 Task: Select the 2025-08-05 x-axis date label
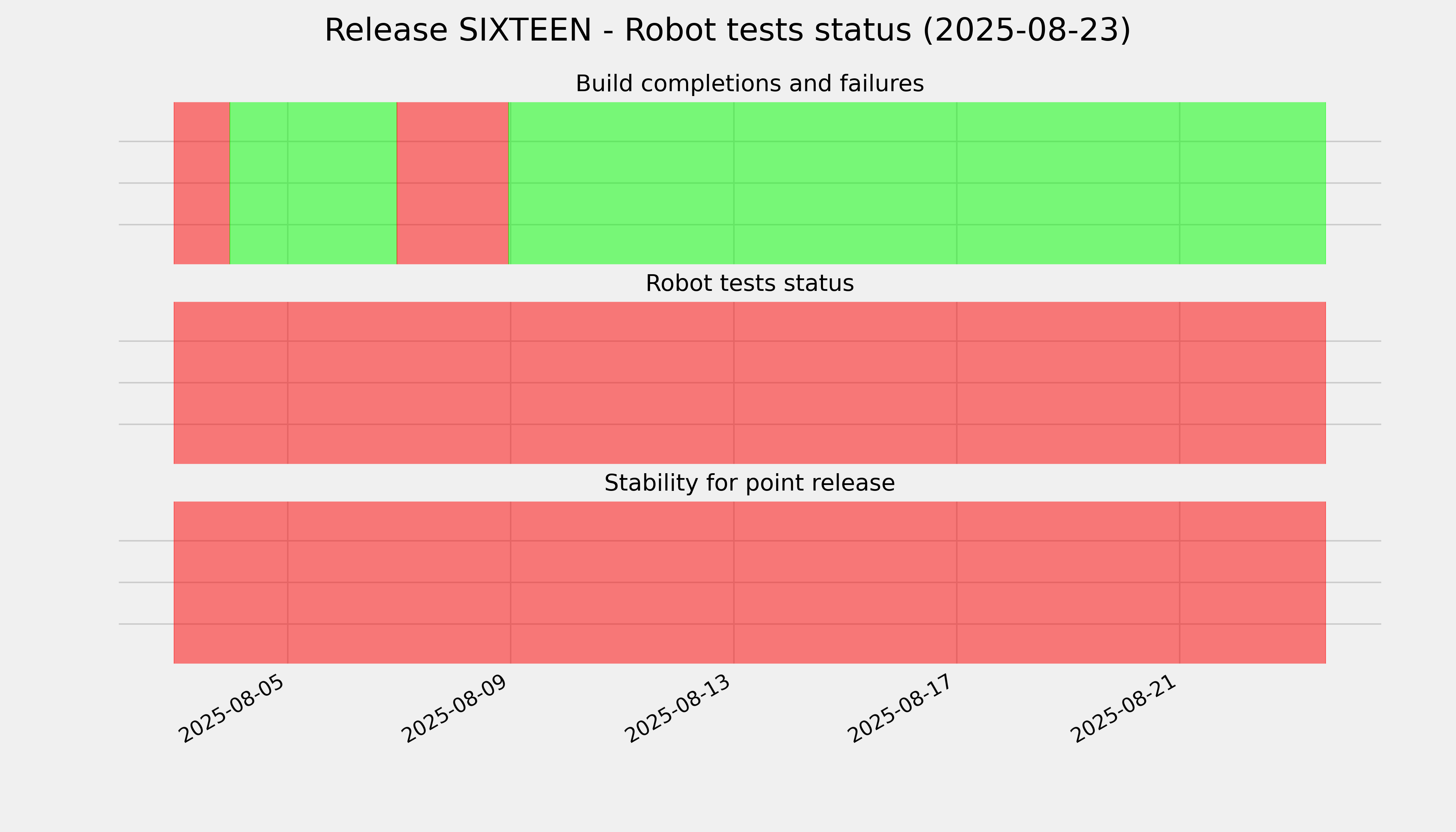232,709
